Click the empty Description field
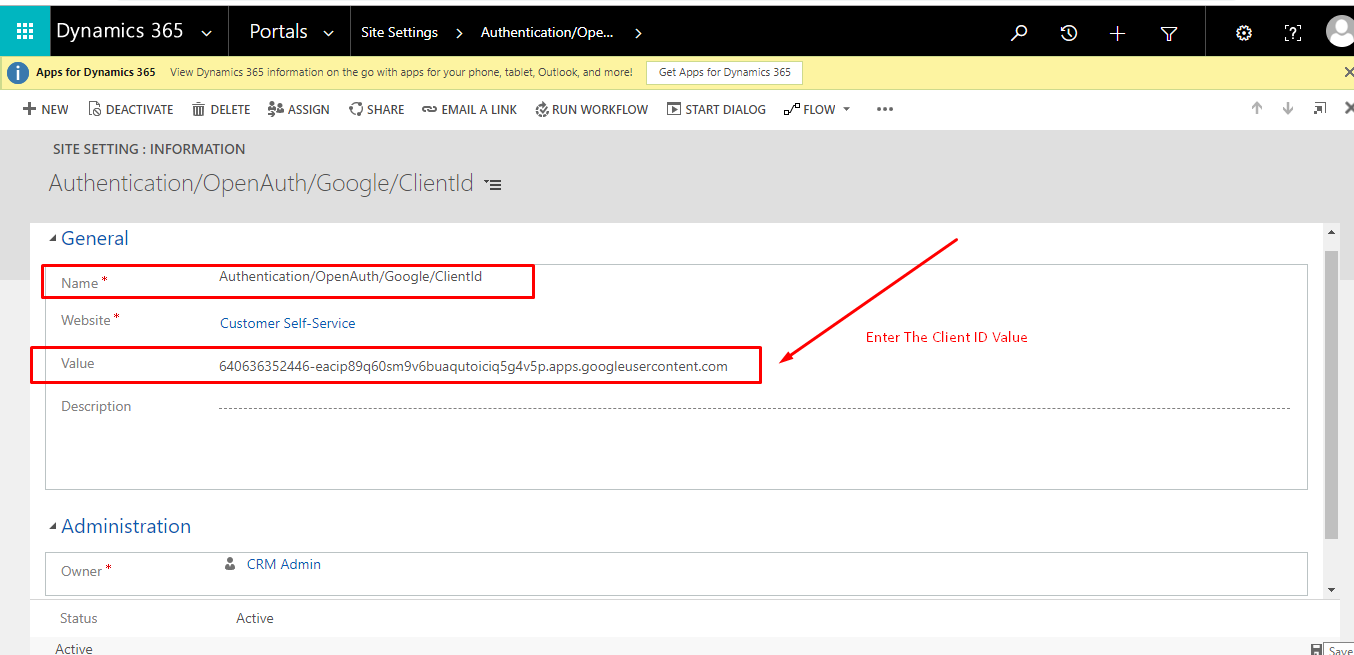Viewport: 1354px width, 655px height. coord(754,407)
